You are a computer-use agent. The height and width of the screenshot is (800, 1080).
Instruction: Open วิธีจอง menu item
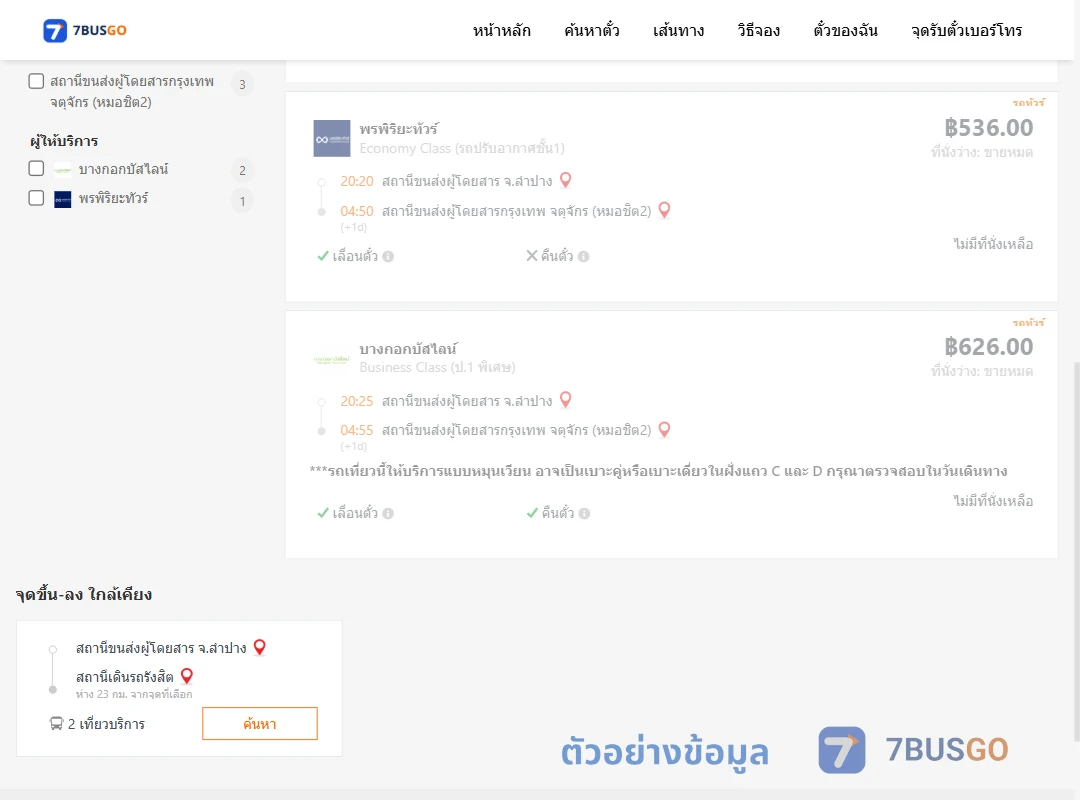click(x=758, y=30)
